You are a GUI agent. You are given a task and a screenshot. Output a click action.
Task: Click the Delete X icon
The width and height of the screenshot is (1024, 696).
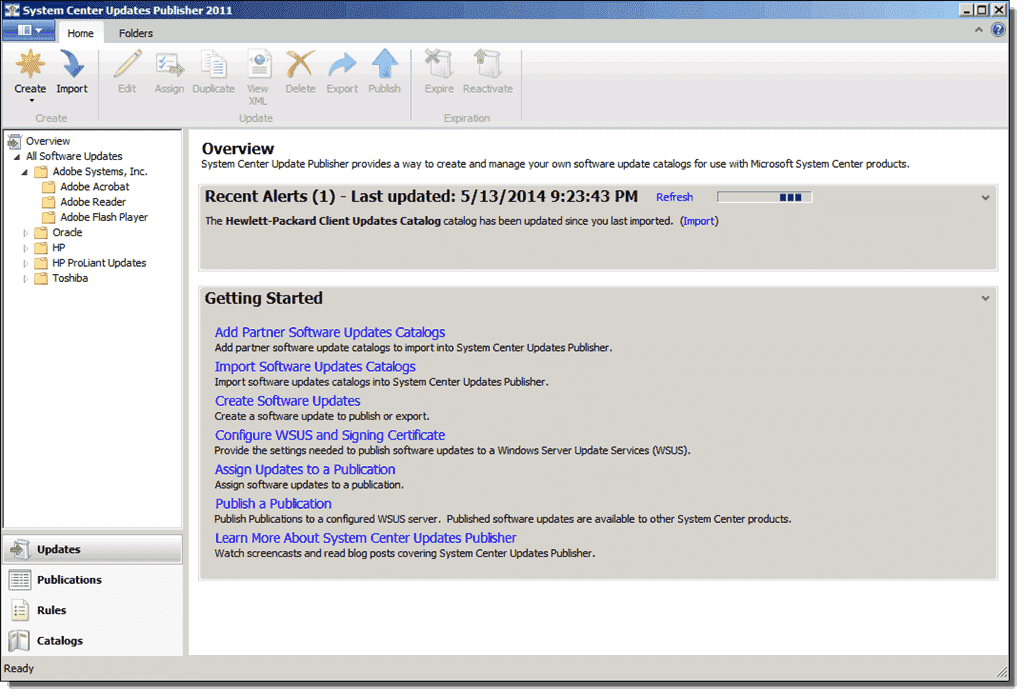(300, 65)
